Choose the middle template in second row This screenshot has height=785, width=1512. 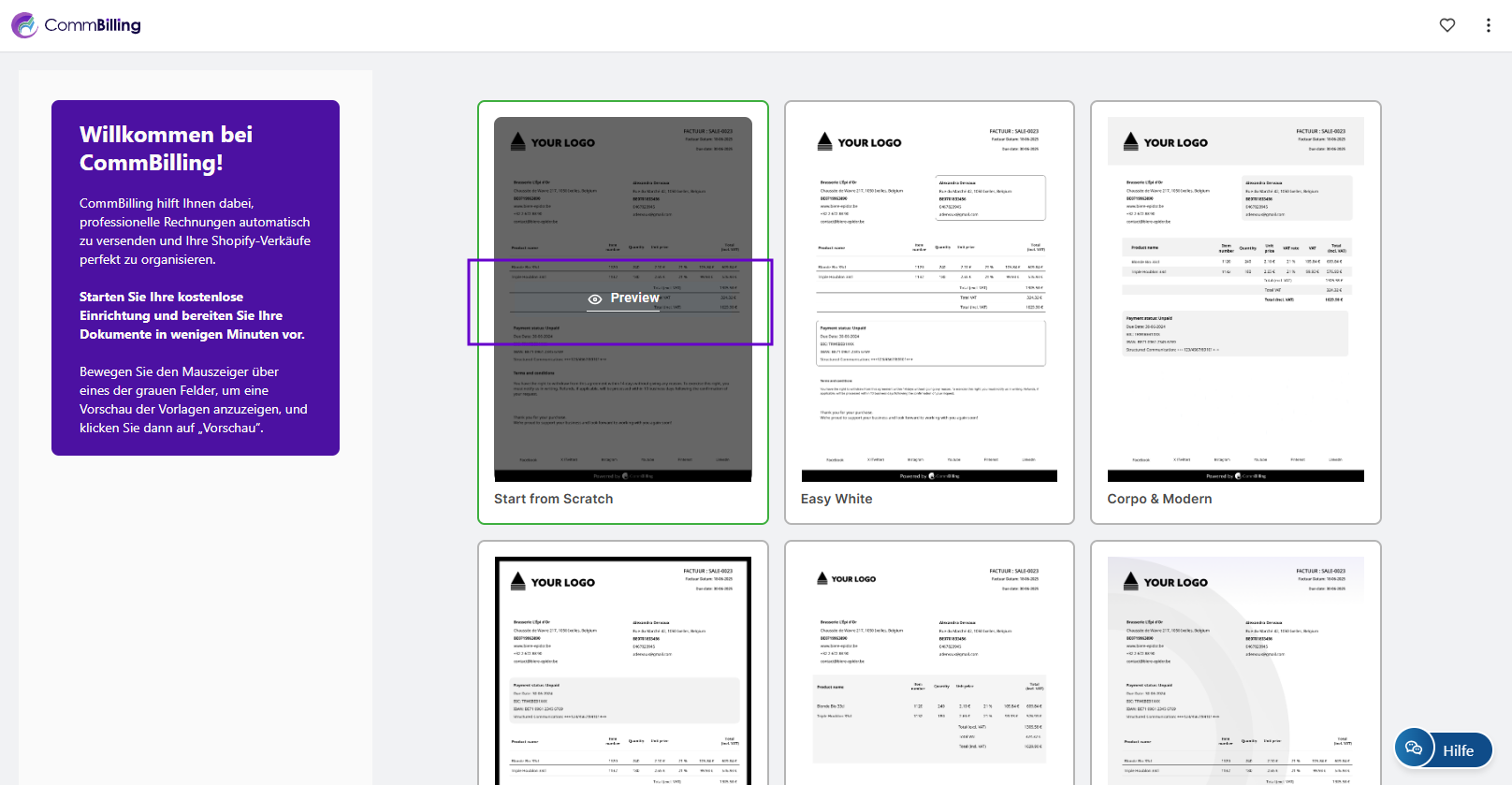pos(929,670)
